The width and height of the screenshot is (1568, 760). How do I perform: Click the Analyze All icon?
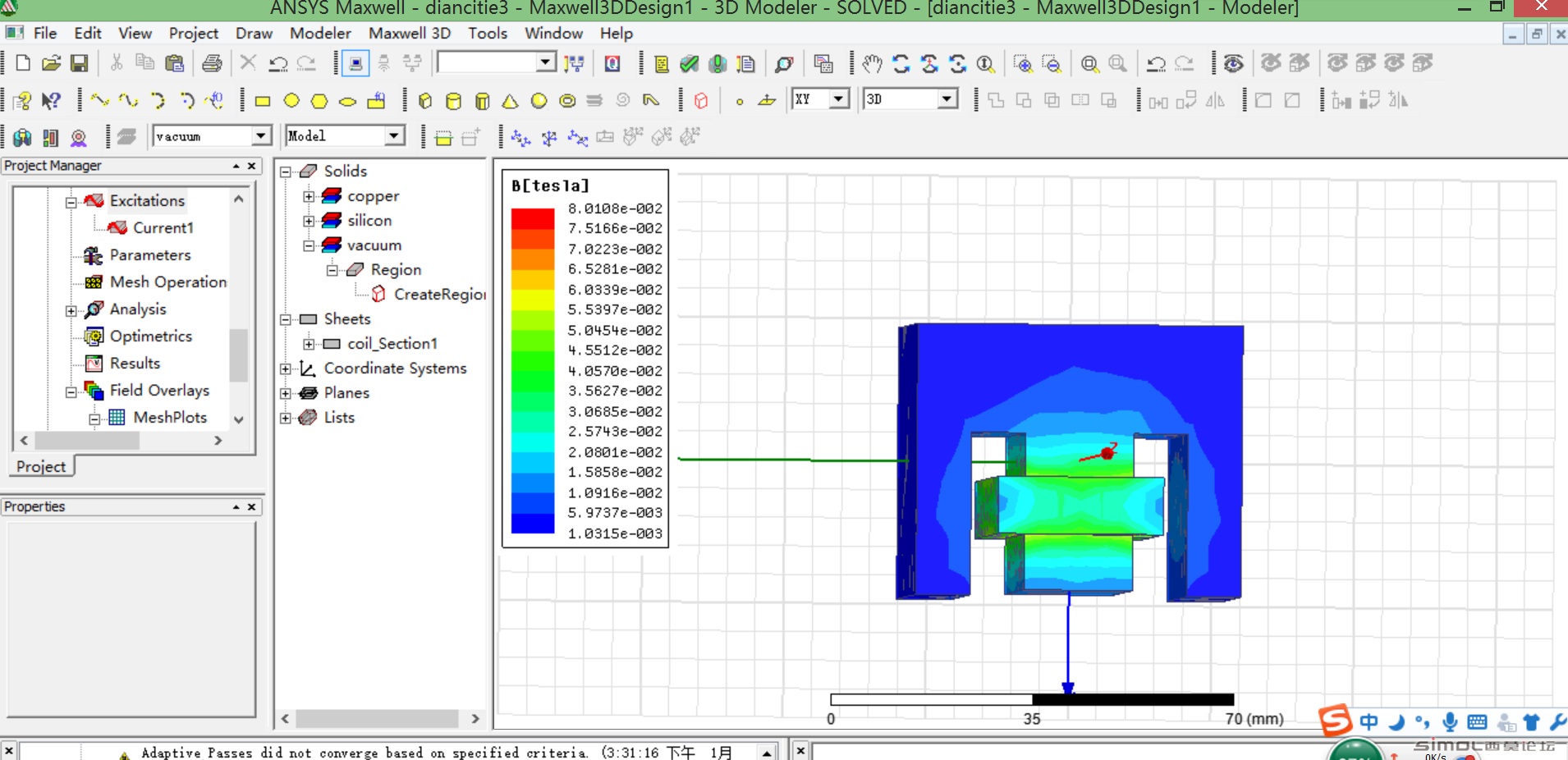pos(718,63)
